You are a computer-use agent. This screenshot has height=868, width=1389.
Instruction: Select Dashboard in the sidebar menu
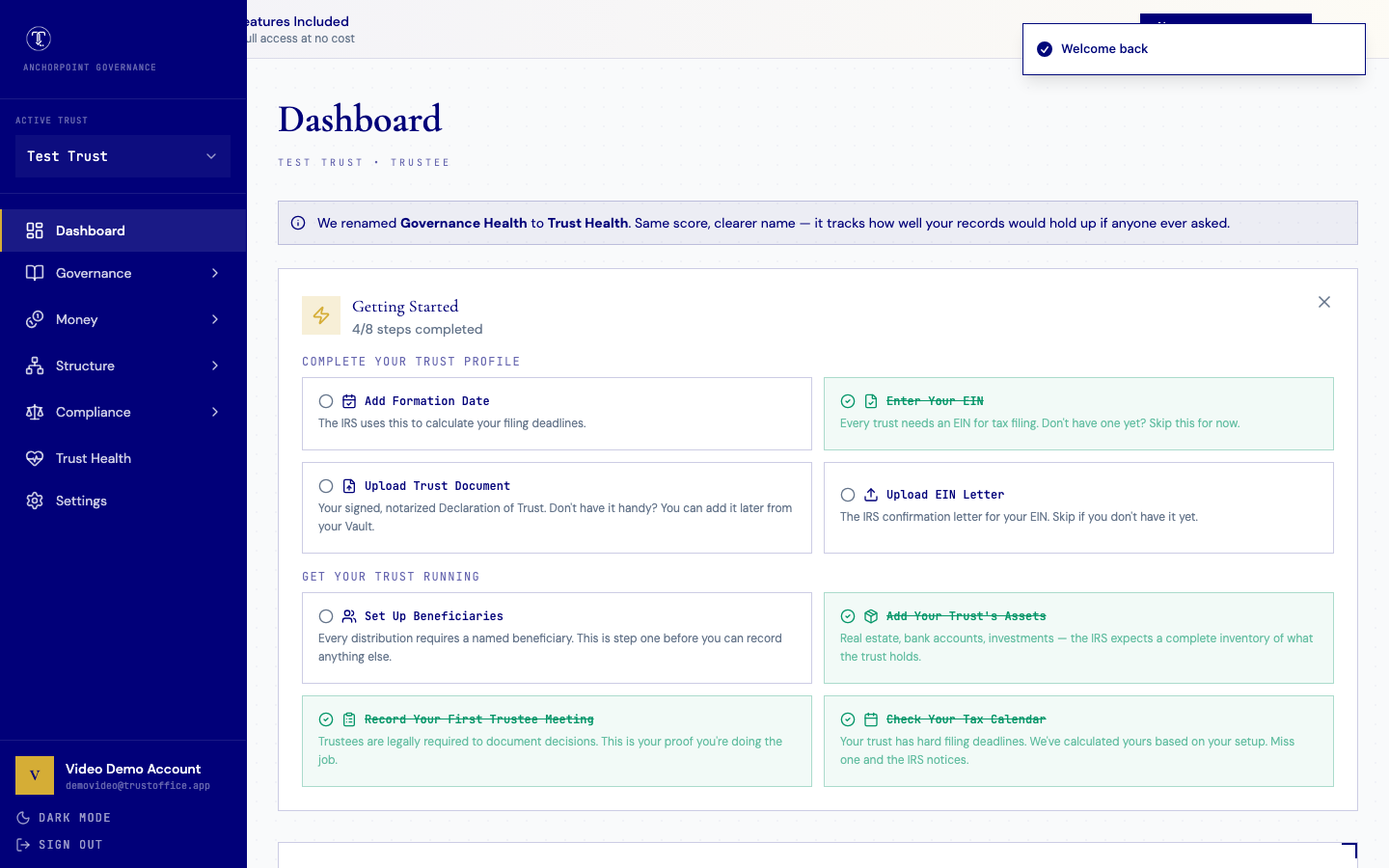[x=123, y=231]
